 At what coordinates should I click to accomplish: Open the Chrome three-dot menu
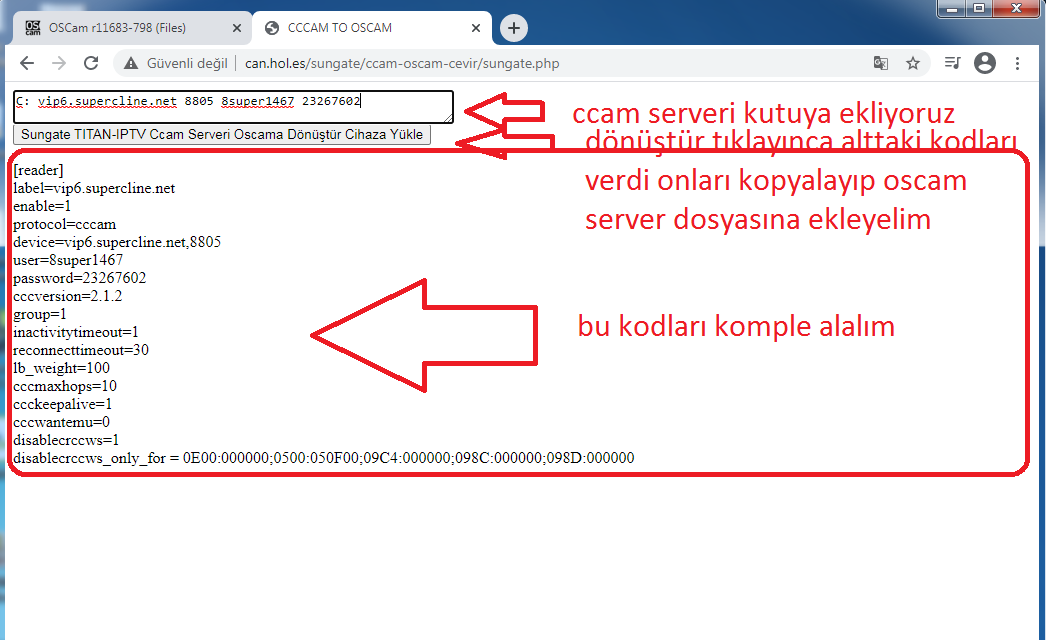[x=1017, y=63]
